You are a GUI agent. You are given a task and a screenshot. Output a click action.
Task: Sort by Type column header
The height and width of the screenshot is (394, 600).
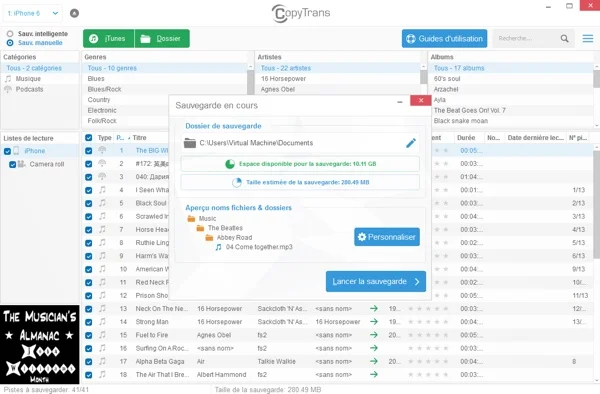click(104, 138)
